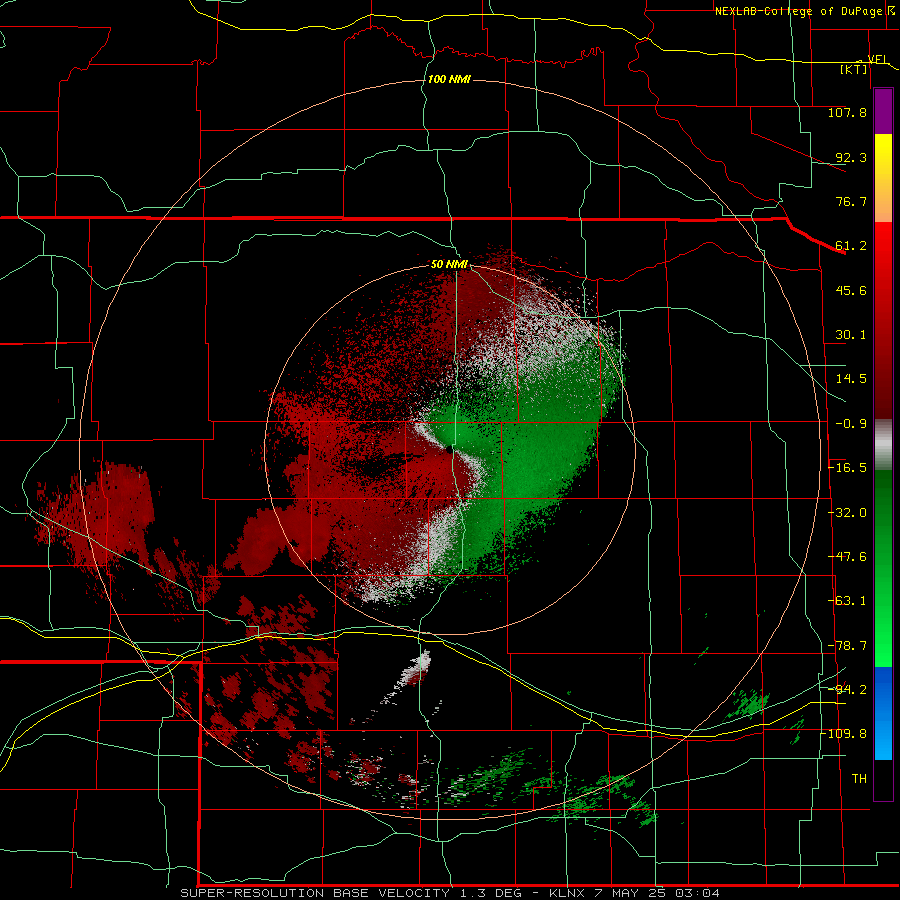
Task: Click the 30.1 scale value
Action: point(851,335)
